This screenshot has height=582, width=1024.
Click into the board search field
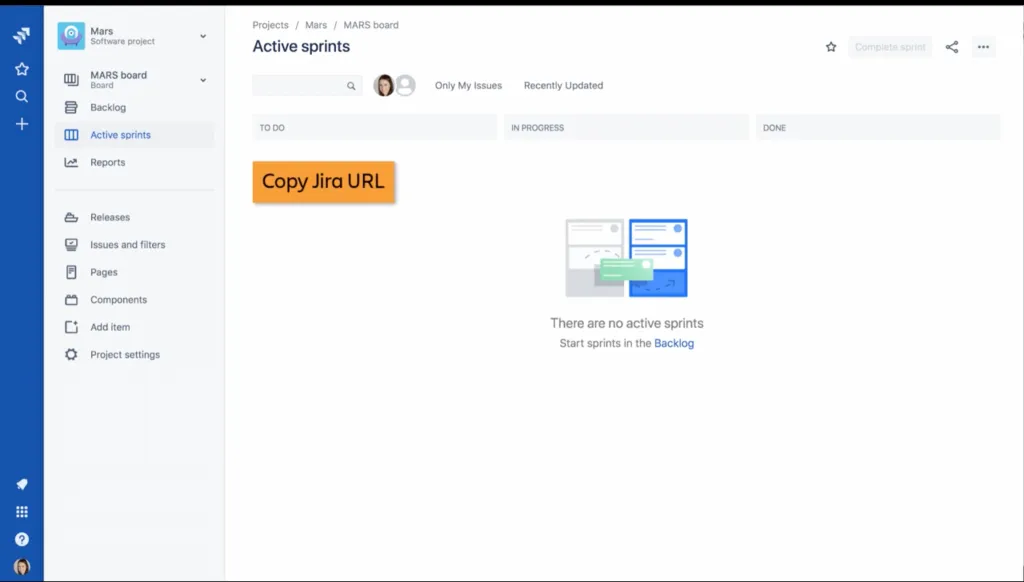307,85
